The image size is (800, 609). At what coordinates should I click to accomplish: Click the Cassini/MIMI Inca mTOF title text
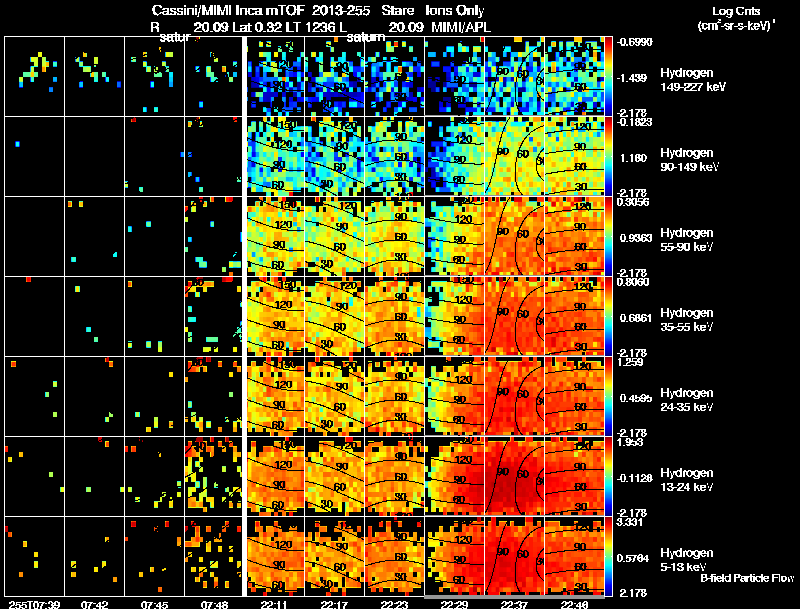point(228,11)
